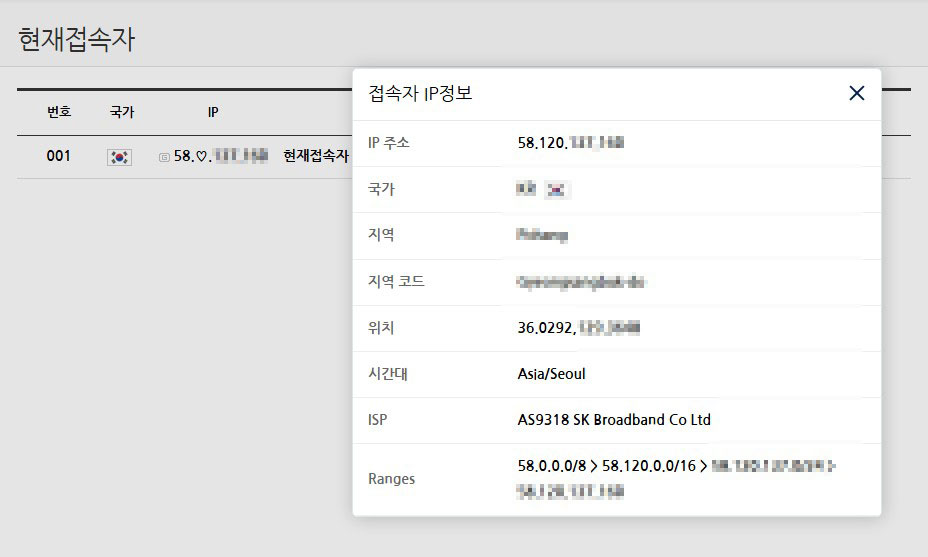The image size is (928, 557).
Task: Click the 위치 coordinates 36.0292
Action: 578,328
